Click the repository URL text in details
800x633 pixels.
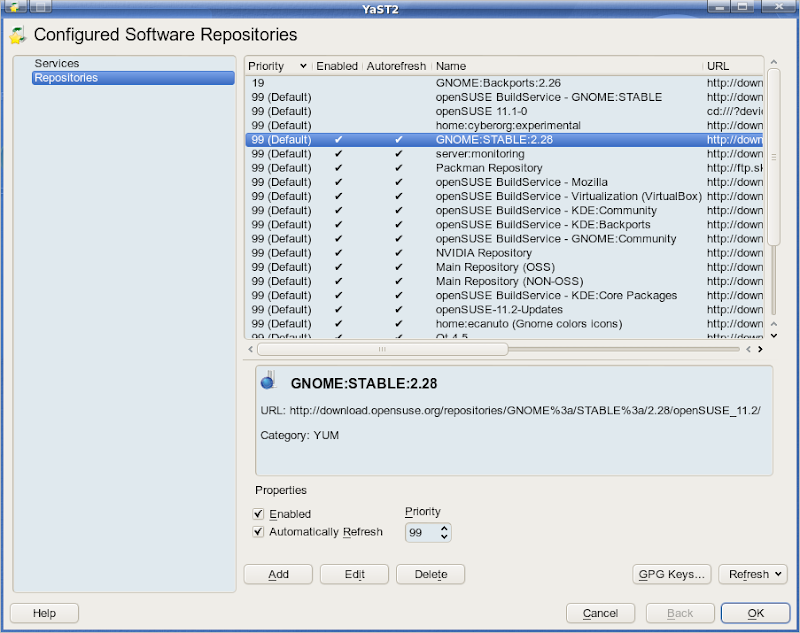(525, 411)
